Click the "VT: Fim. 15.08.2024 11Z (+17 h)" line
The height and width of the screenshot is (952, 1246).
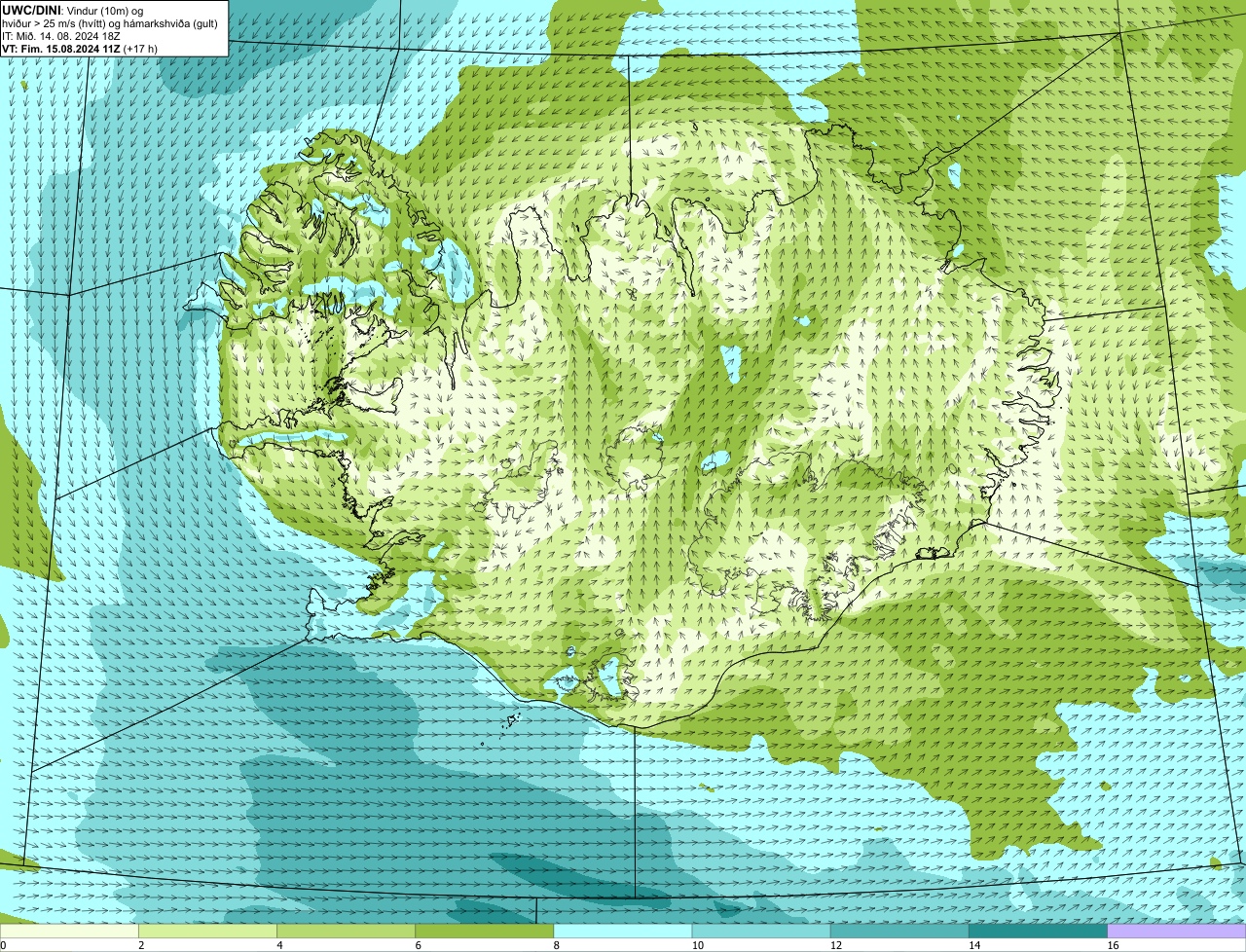pos(80,49)
